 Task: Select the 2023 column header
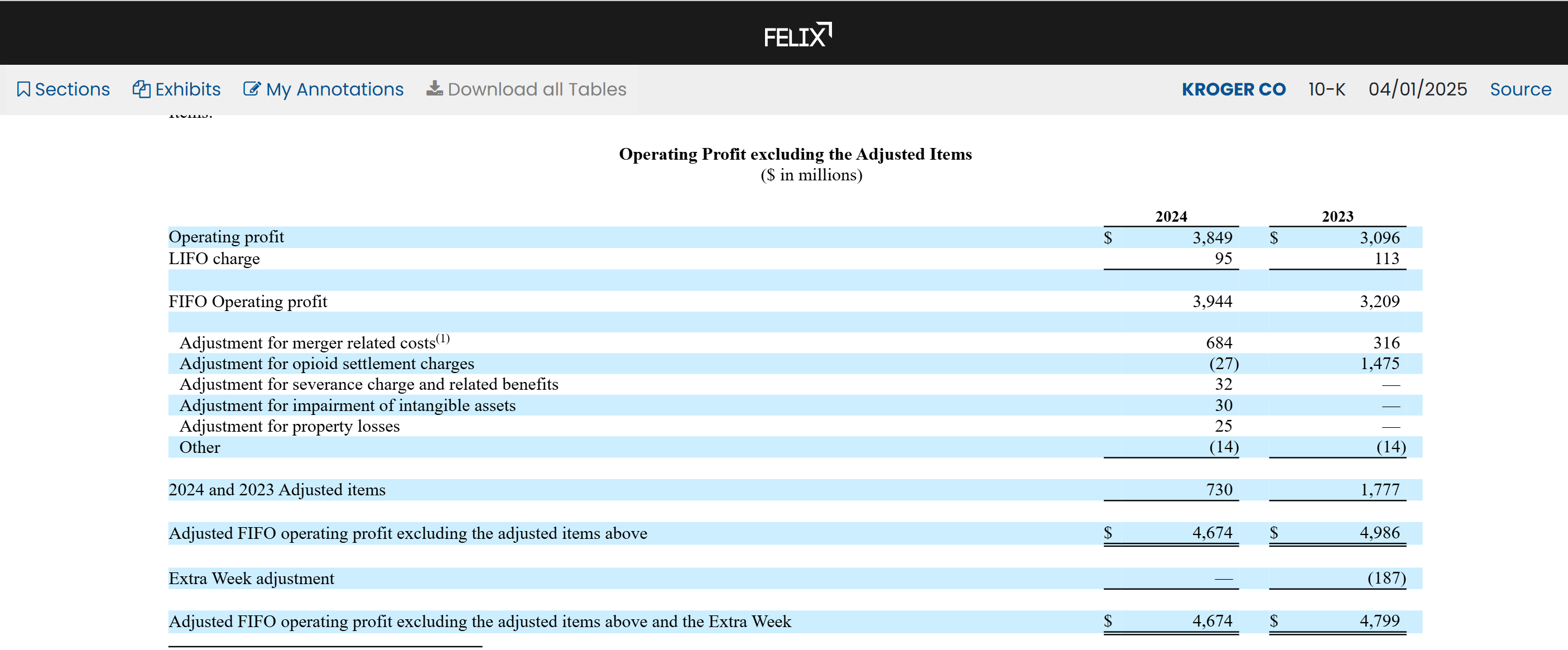pyautogui.click(x=1336, y=216)
